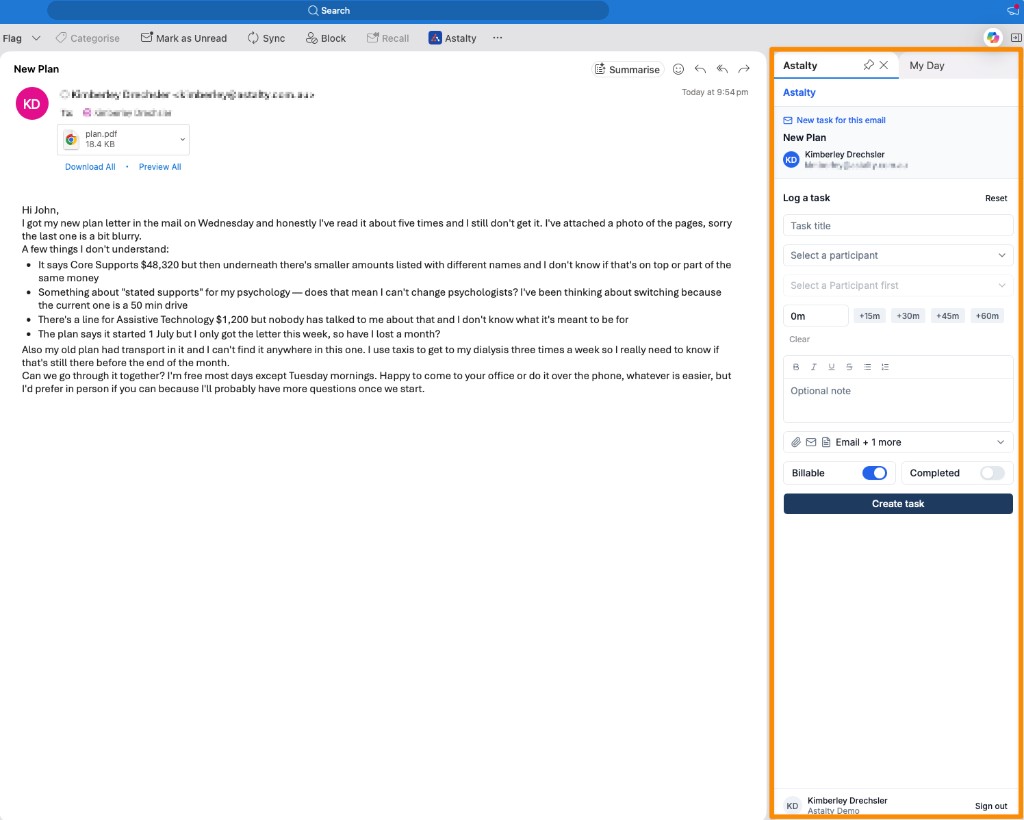Close the Astalty pane tab
The height and width of the screenshot is (820, 1024).
click(884, 65)
